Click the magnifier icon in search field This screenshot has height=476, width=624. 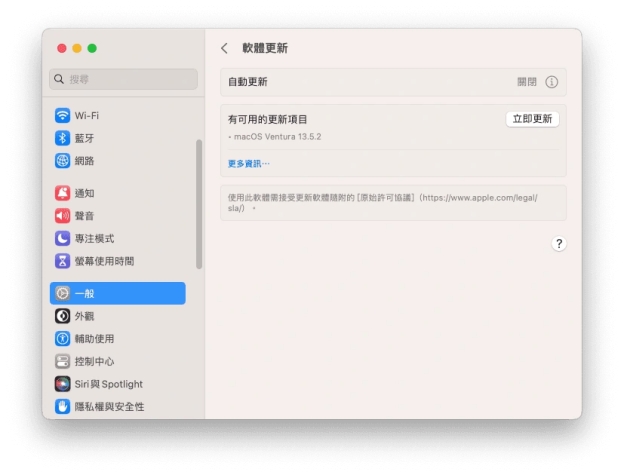point(59,79)
